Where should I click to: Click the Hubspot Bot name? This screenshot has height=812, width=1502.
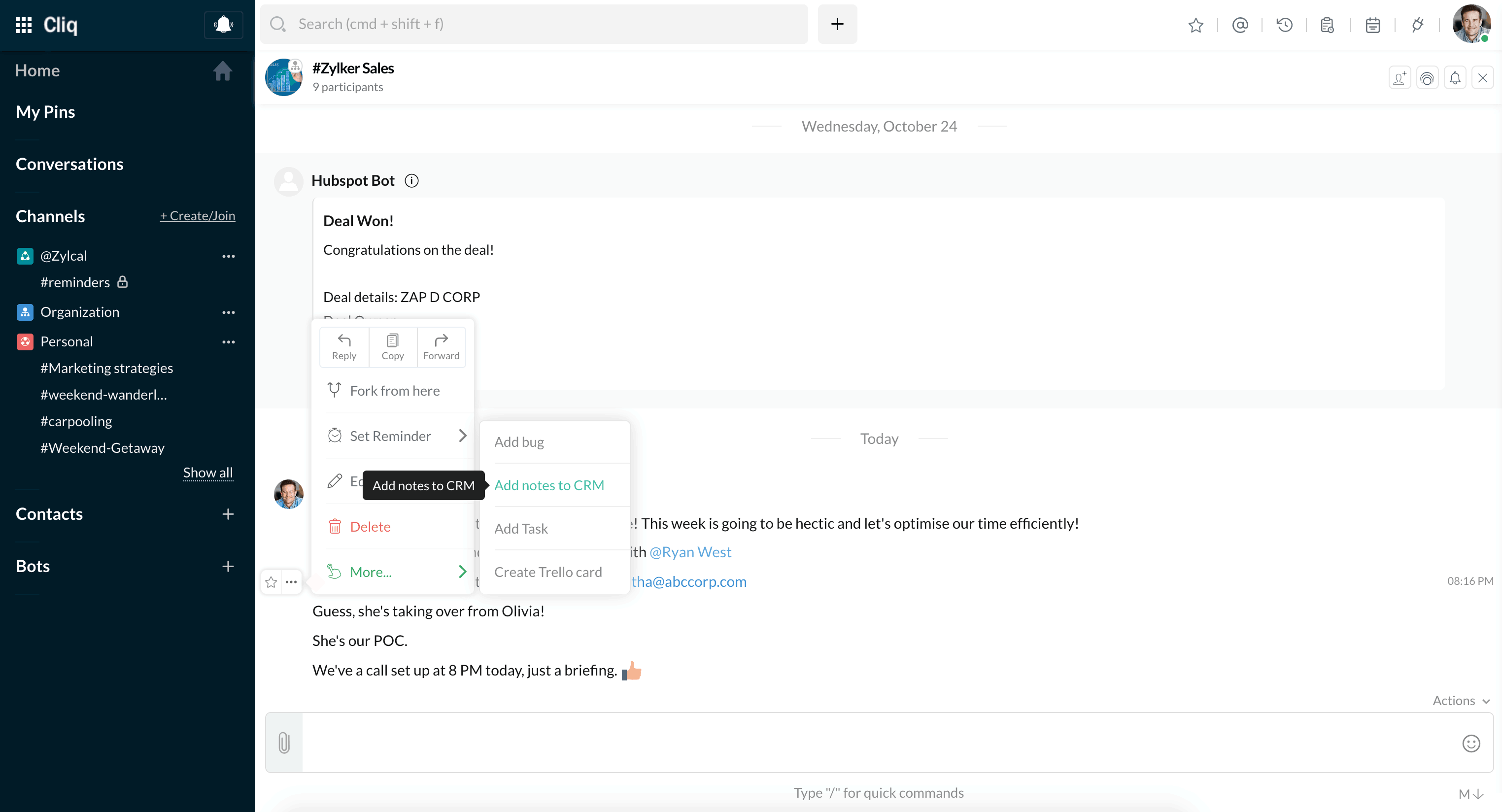point(353,181)
